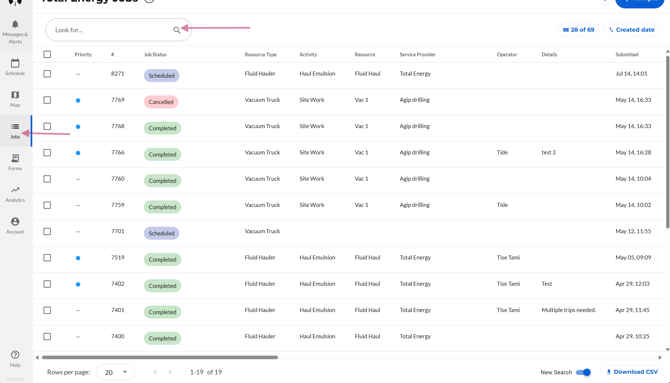The height and width of the screenshot is (383, 670).
Task: Click Completed status badge of job 7768
Action: tap(162, 128)
